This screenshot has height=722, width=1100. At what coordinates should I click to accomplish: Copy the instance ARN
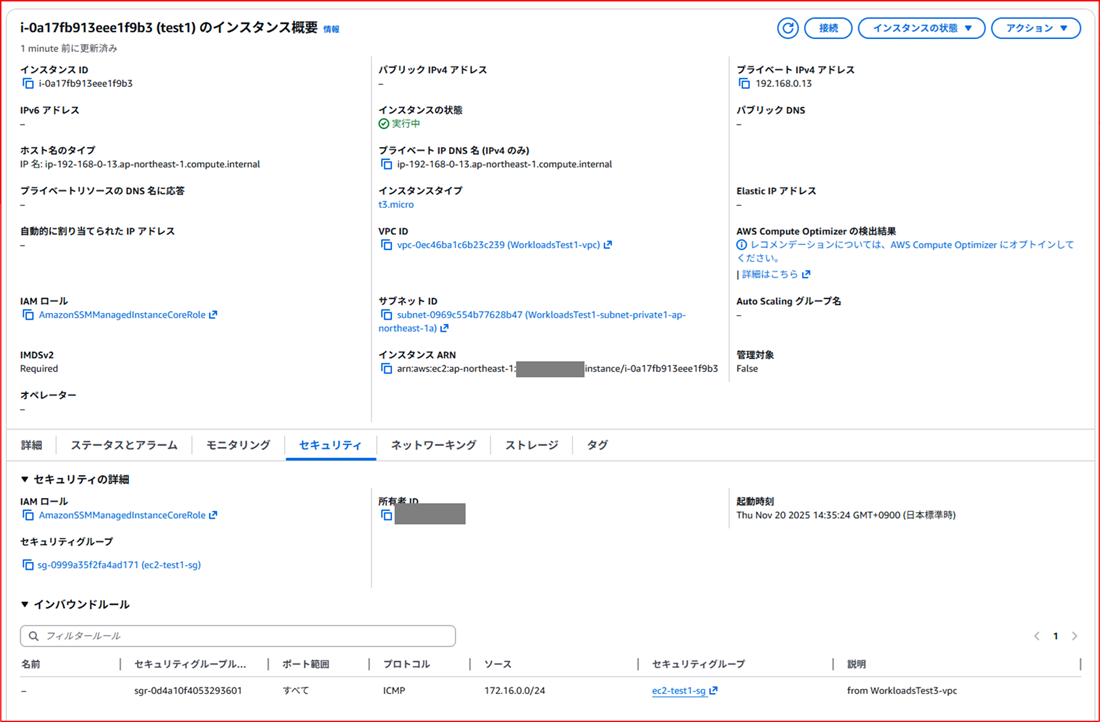click(x=386, y=368)
